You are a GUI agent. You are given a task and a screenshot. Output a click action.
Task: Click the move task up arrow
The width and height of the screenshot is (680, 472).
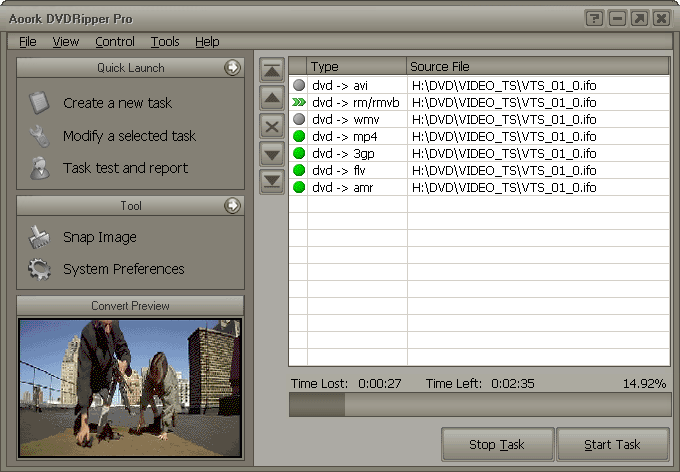coord(271,98)
